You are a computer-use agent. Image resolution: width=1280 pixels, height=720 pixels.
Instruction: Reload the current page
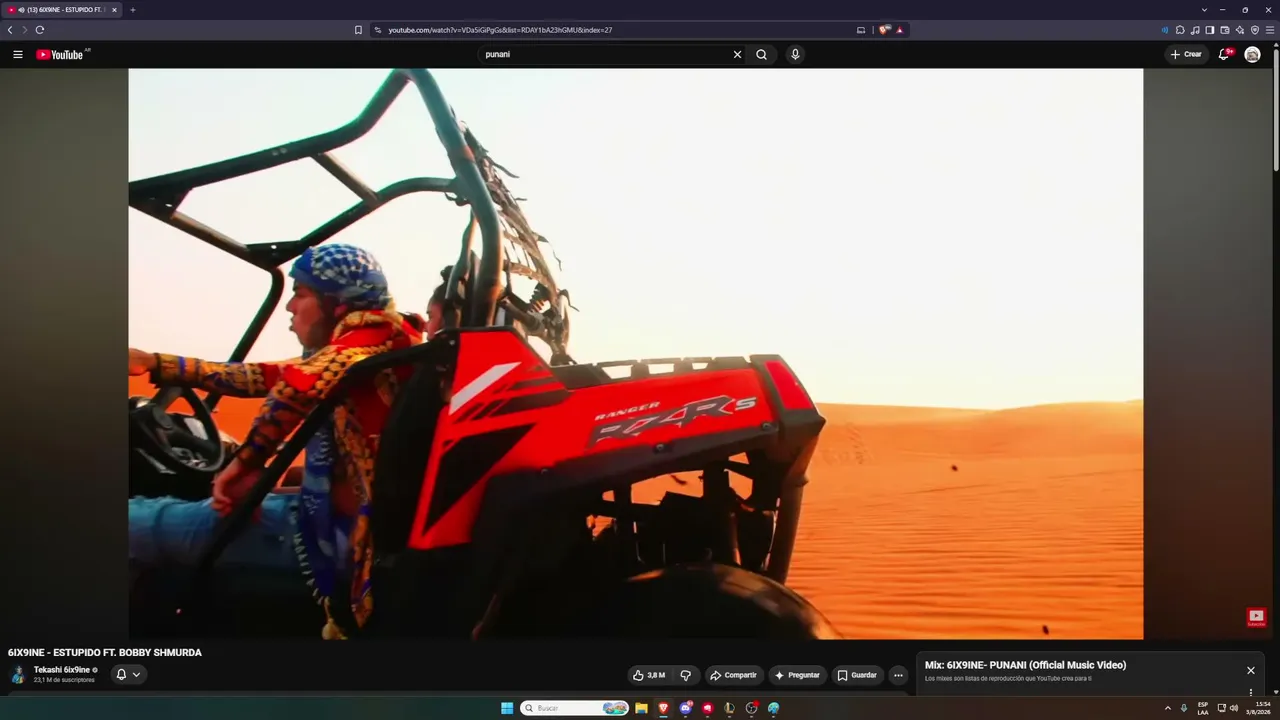coord(40,30)
